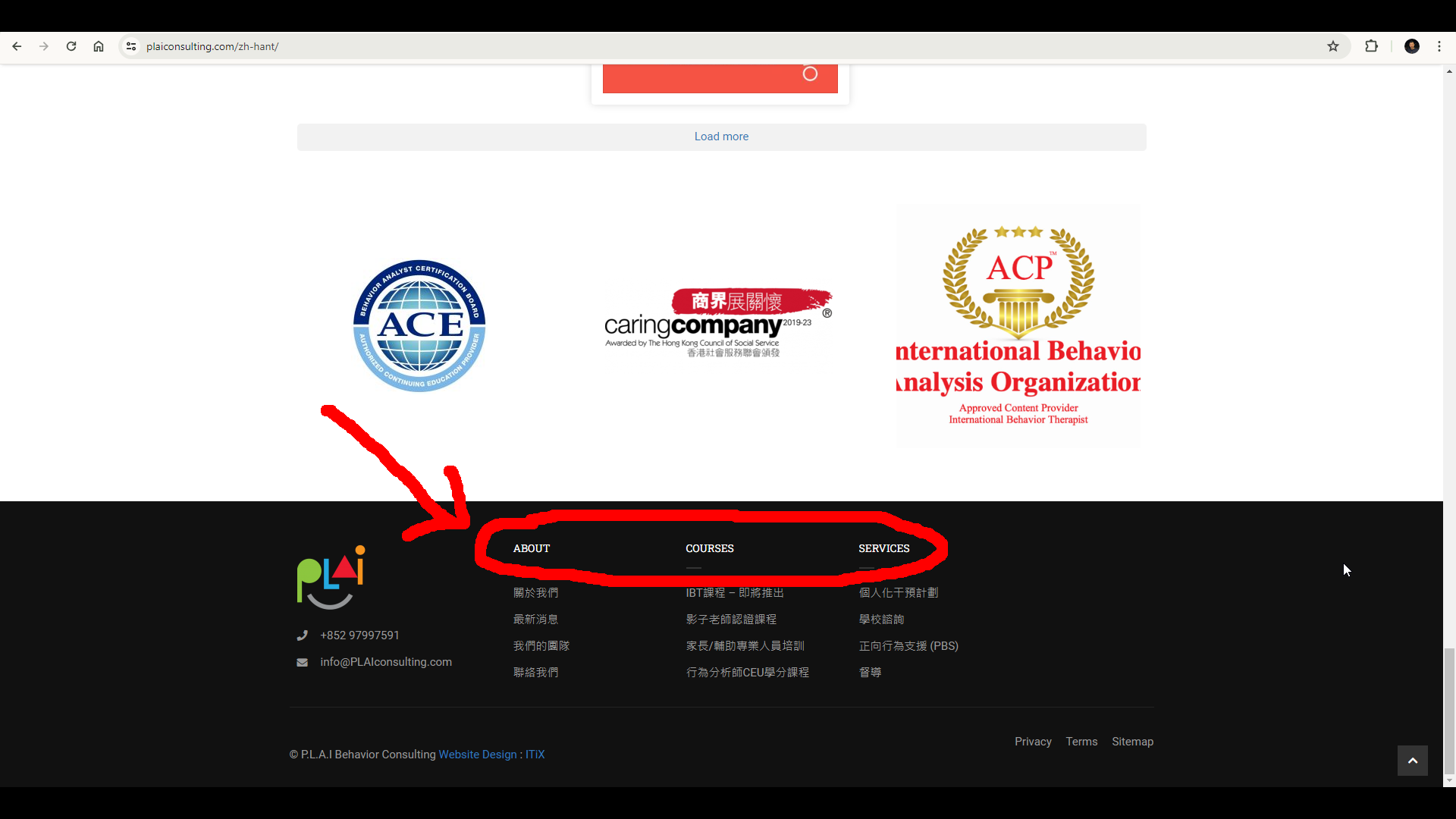
Task: Open the Terms link
Action: point(1081,742)
